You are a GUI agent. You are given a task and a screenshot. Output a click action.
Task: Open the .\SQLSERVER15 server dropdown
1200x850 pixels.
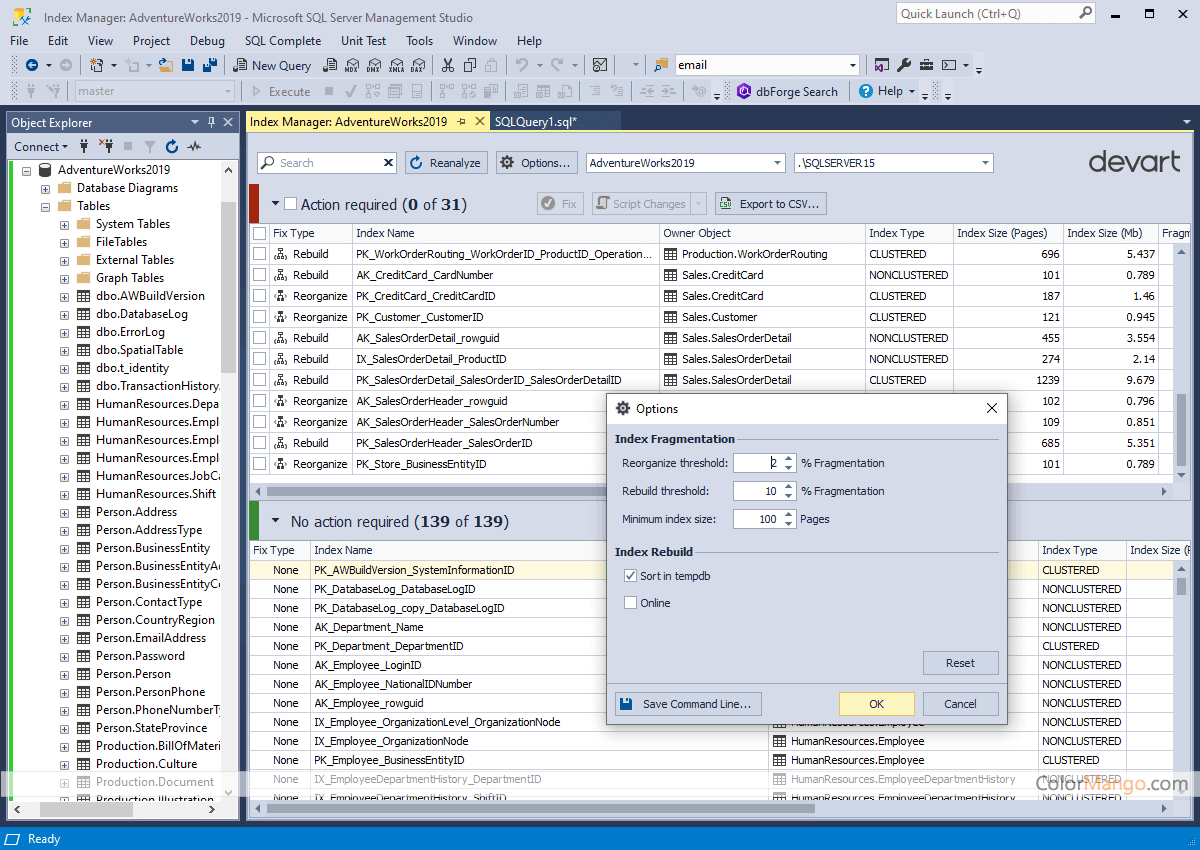click(985, 163)
